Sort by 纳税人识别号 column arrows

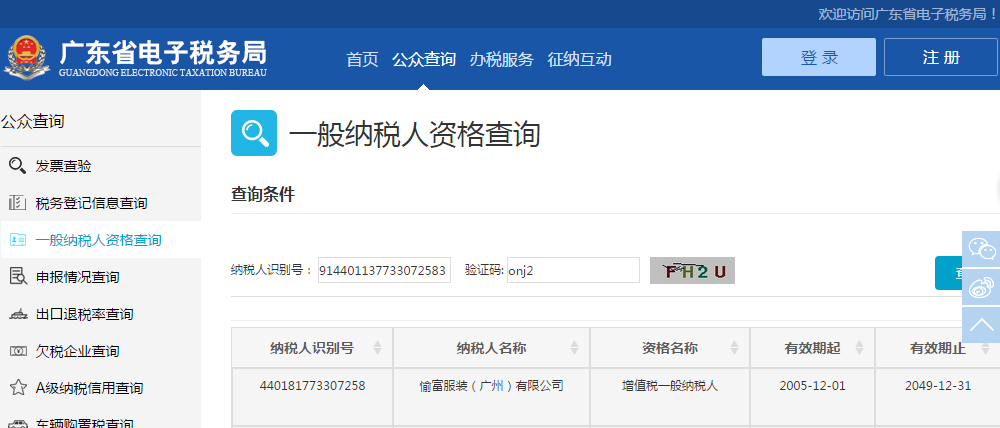377,348
